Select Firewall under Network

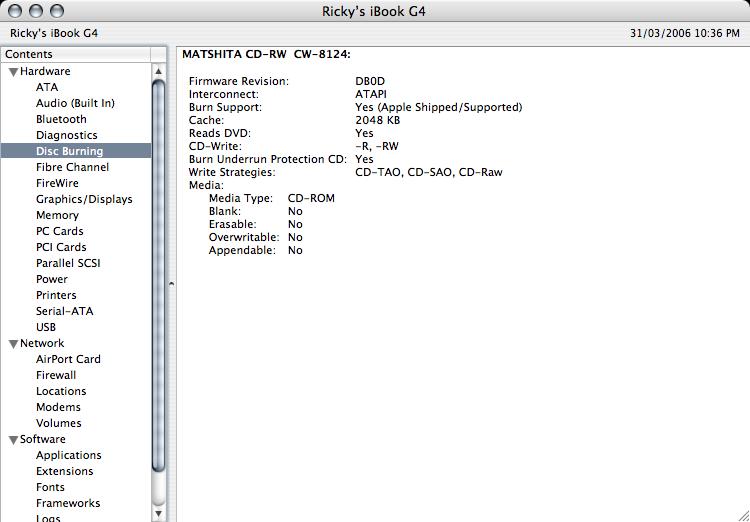pos(56,375)
